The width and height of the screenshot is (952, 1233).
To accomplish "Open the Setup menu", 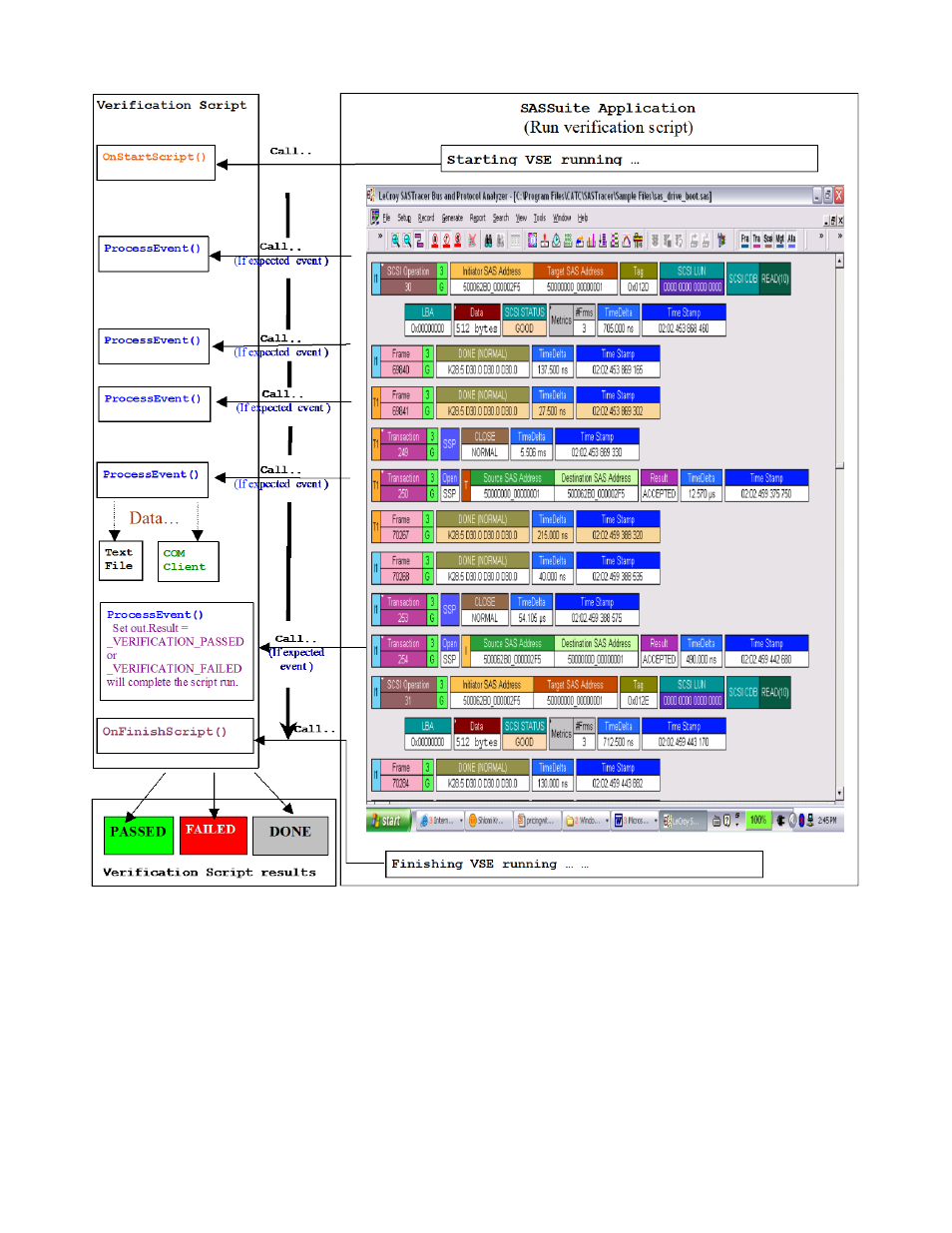I will click(x=404, y=218).
